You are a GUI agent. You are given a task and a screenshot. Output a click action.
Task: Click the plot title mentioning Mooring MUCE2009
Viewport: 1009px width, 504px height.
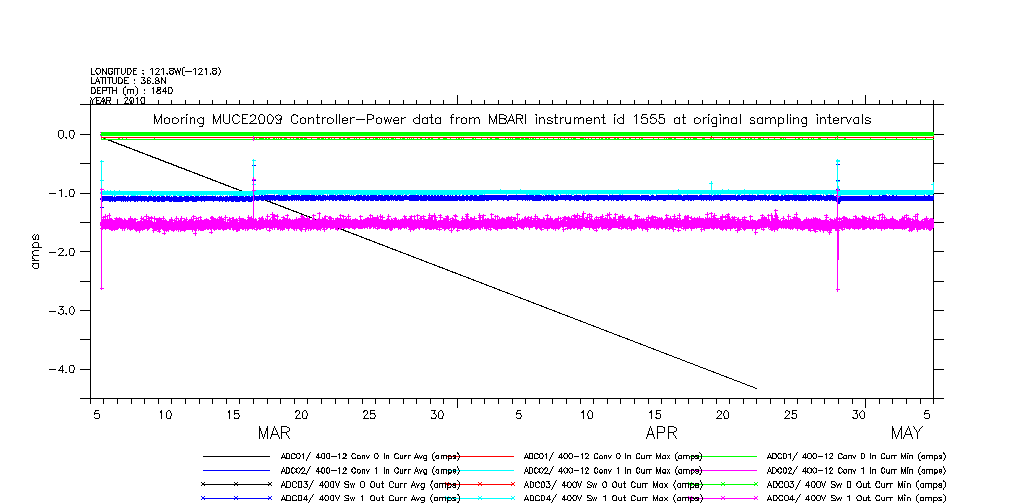tap(511, 119)
